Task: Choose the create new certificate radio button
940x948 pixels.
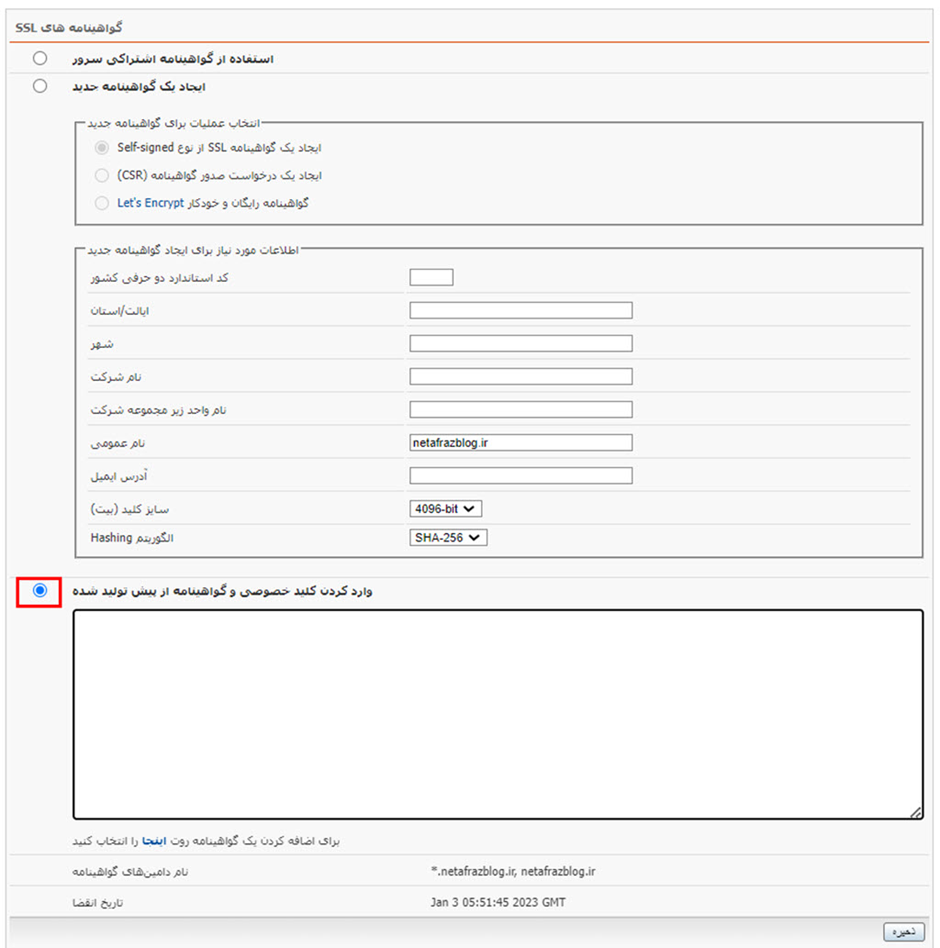Action: click(x=40, y=86)
